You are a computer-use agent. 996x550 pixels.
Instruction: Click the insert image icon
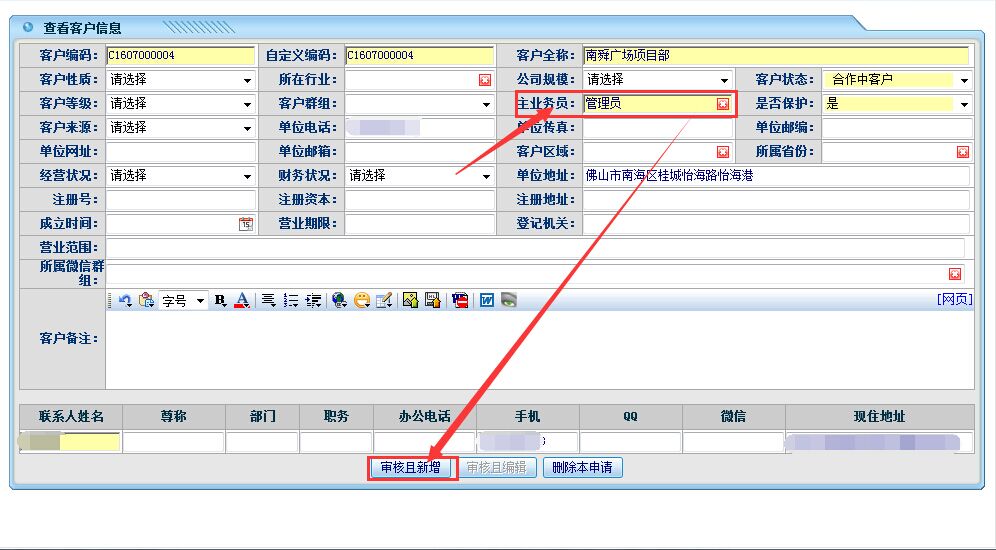click(x=410, y=300)
